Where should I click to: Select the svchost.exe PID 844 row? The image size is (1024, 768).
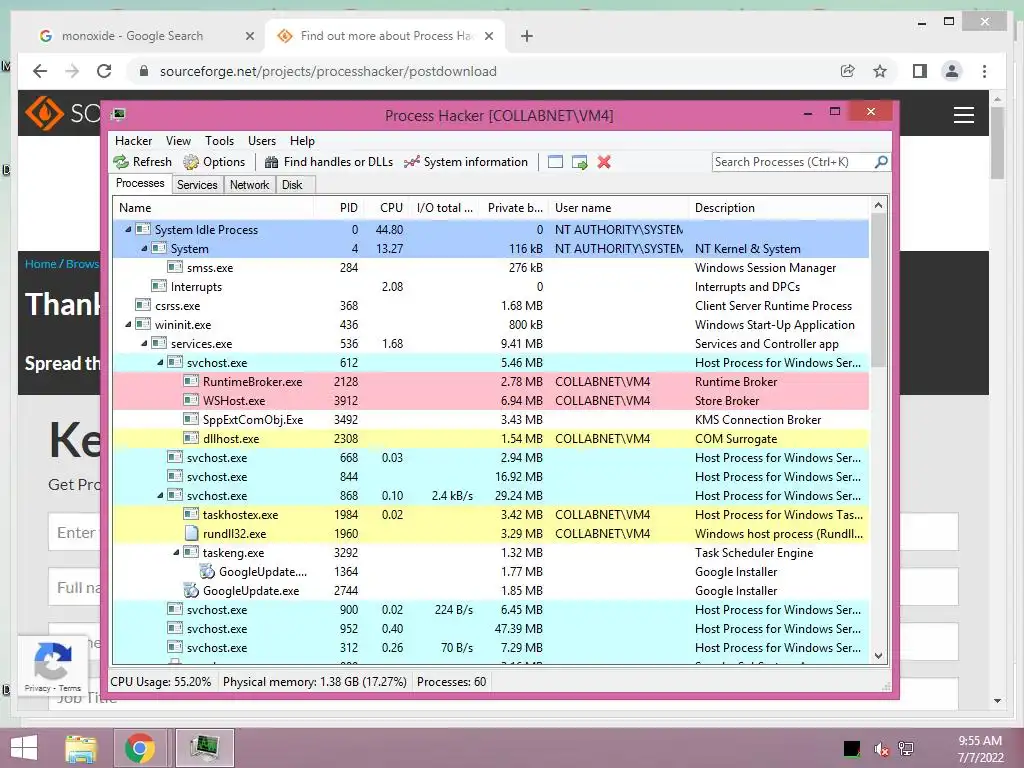pos(491,477)
